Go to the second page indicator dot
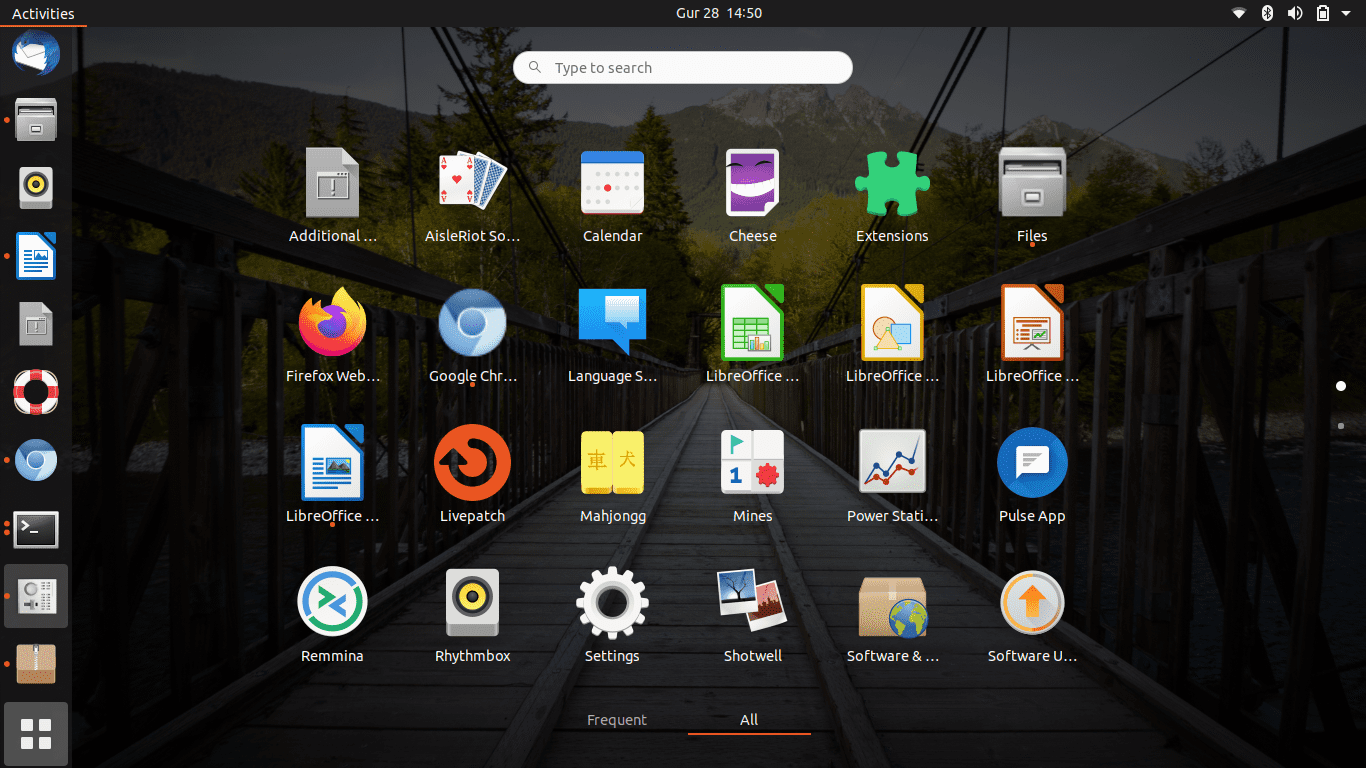Screen dimensions: 1366x768 pyautogui.click(x=1341, y=426)
